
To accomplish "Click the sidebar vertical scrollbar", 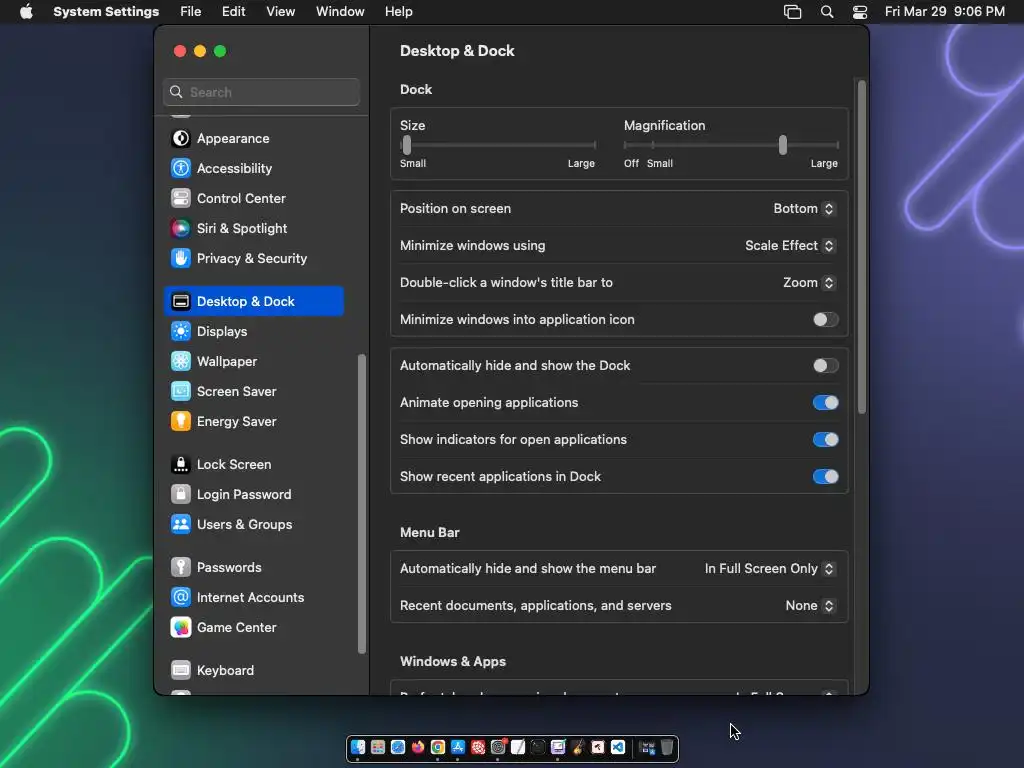I will (x=361, y=504).
